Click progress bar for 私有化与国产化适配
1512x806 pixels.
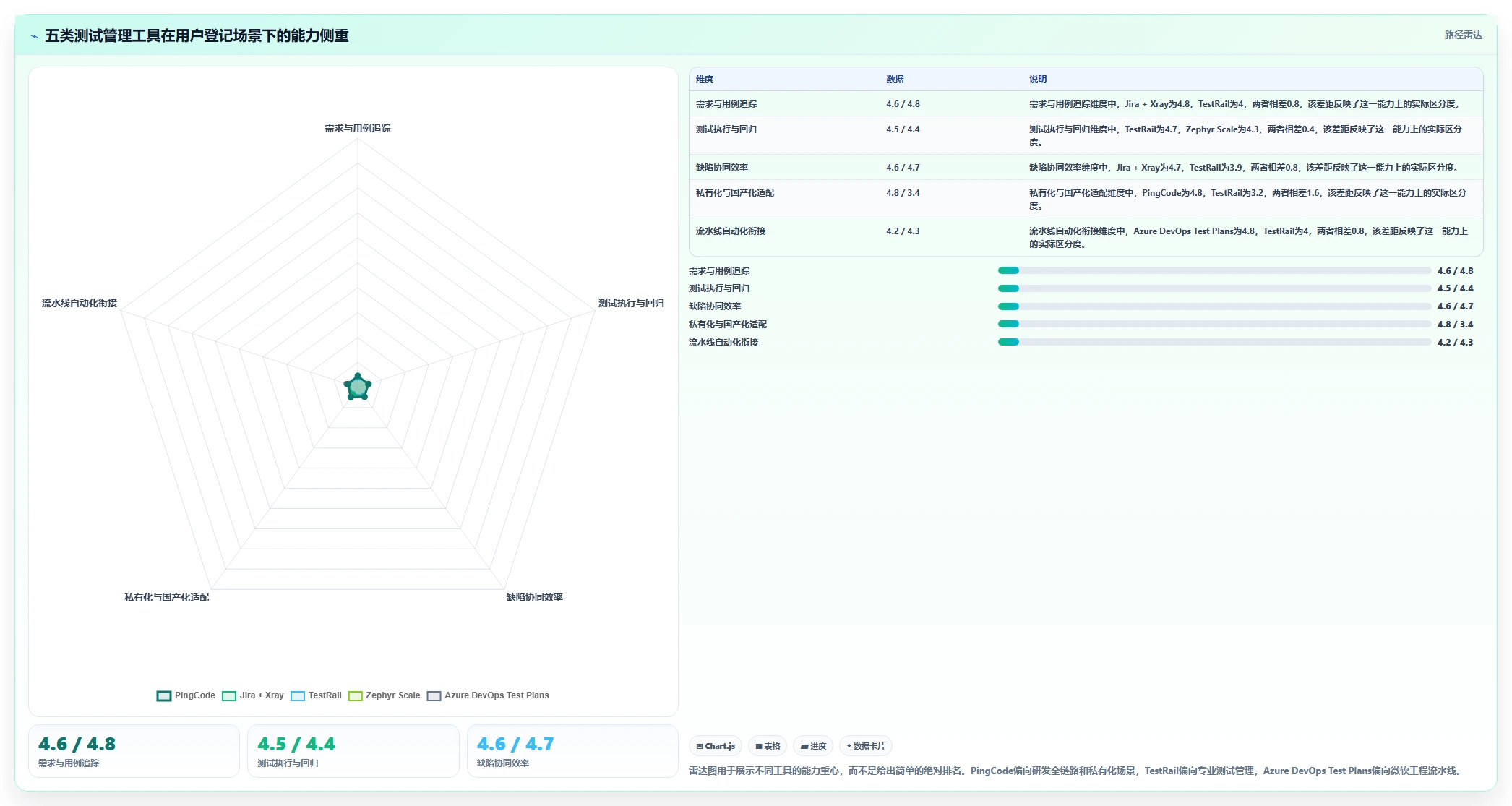coord(1214,324)
